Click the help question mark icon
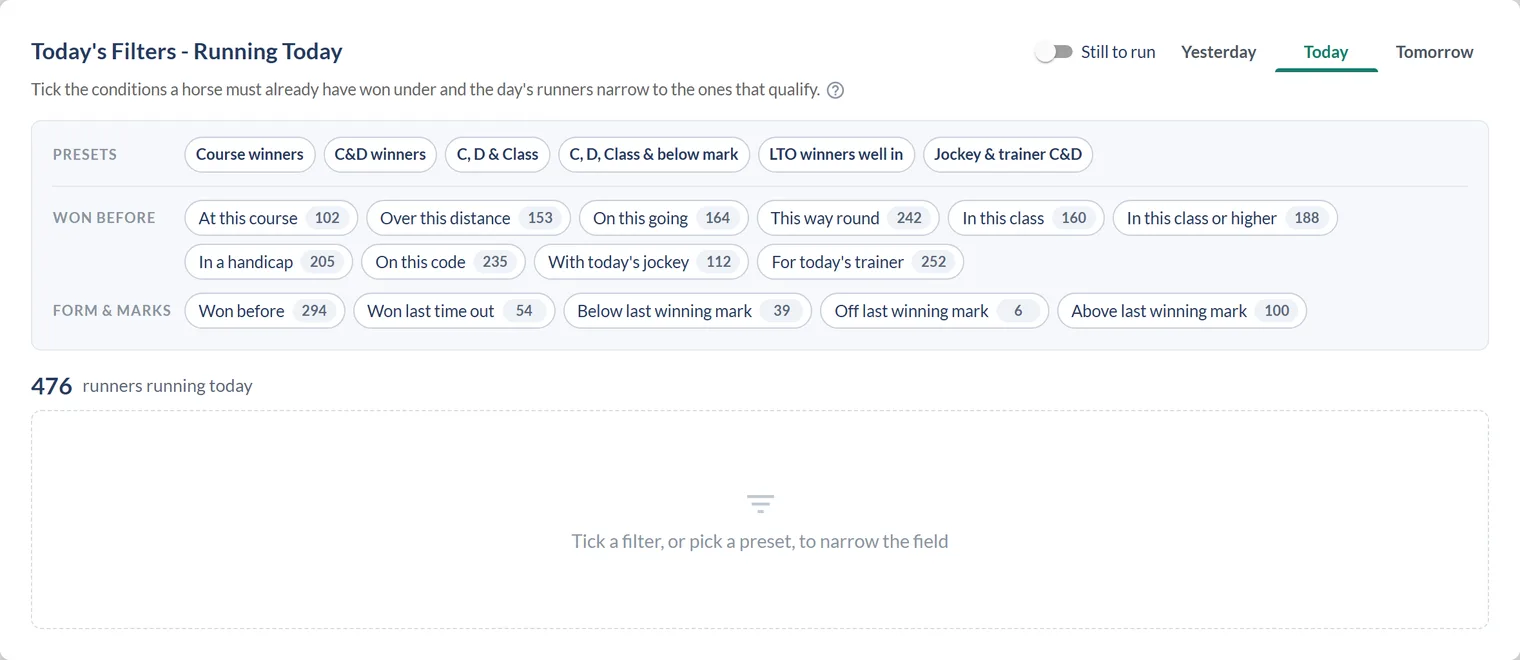Screen dimensions: 1520x660 836,90
